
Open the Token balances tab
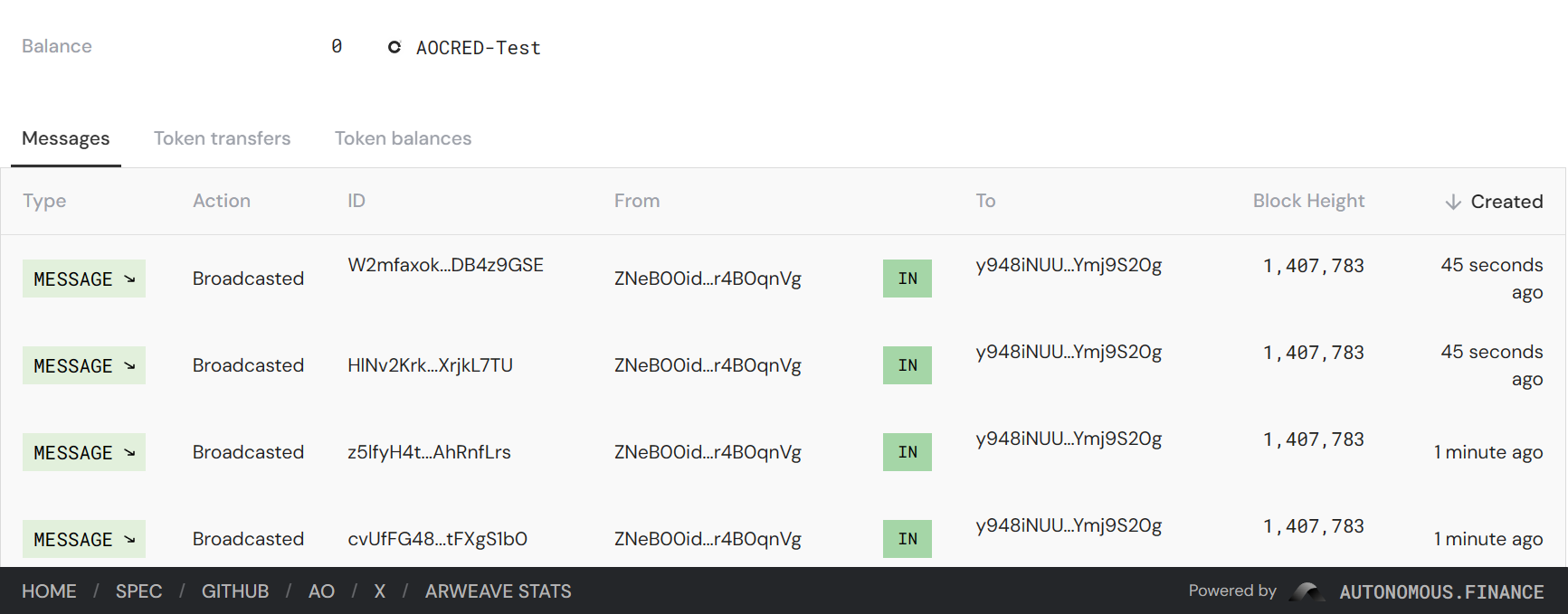point(403,138)
